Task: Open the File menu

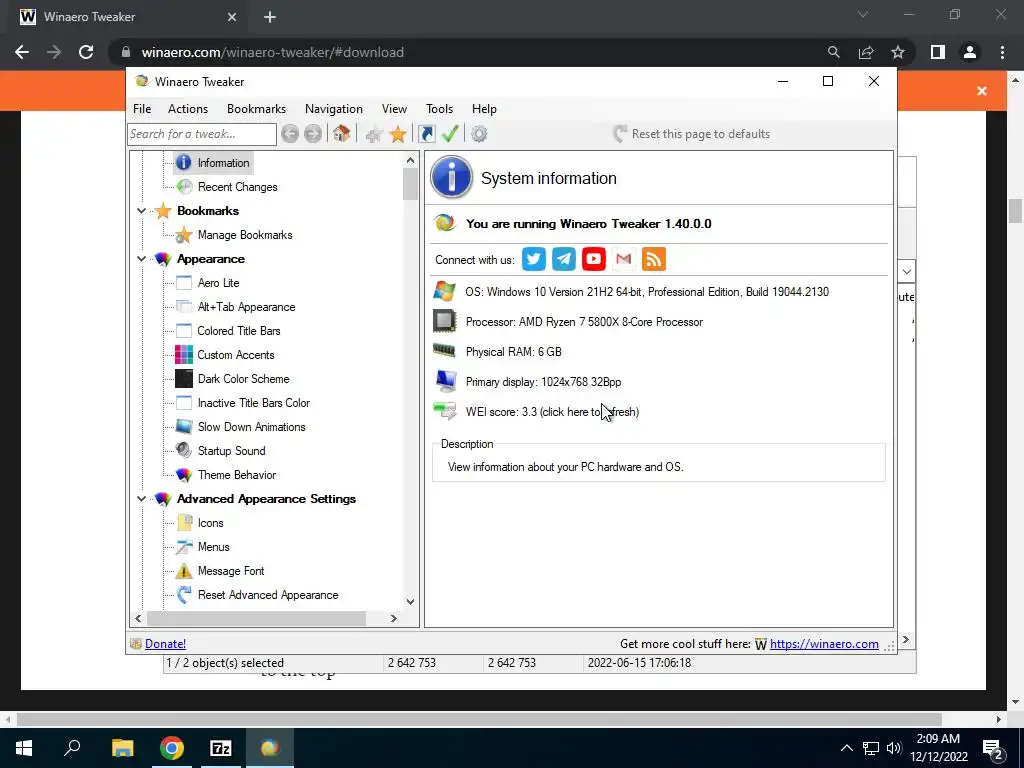Action: 142,109
